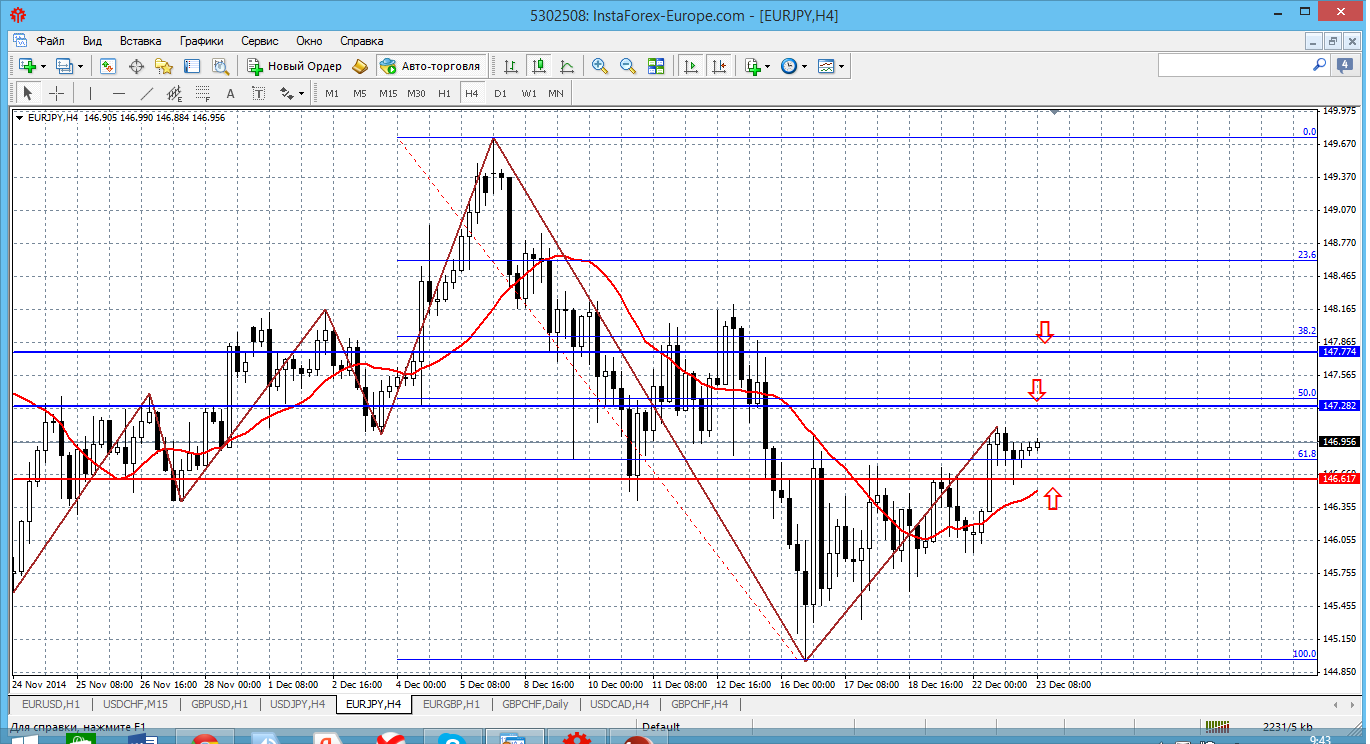This screenshot has height=744, width=1370.
Task: Switch to the M1 timeframe
Action: 332,93
